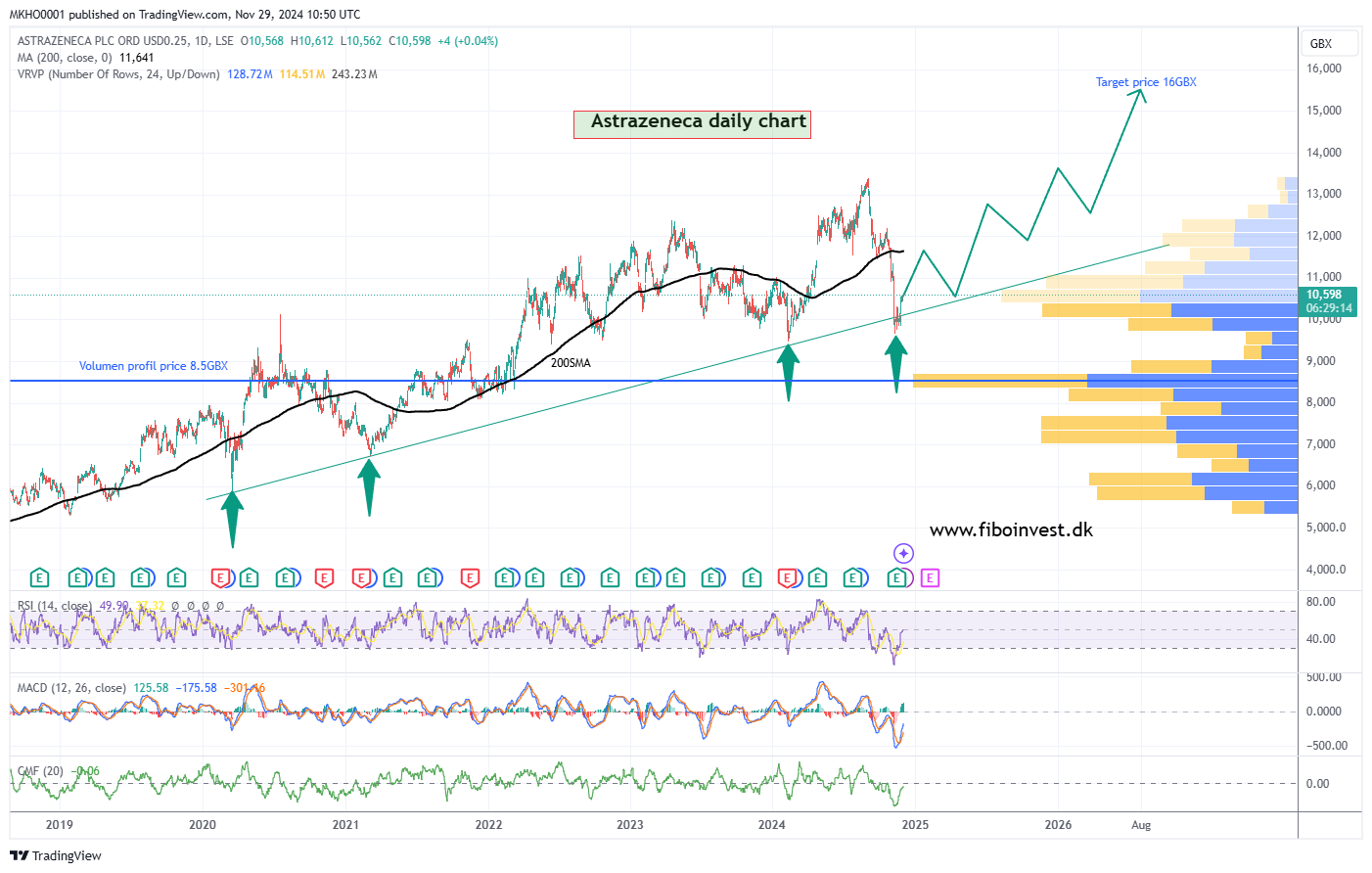Click the RSI axis label 80.00
Screen dimensions: 1372x873
(x=1321, y=602)
